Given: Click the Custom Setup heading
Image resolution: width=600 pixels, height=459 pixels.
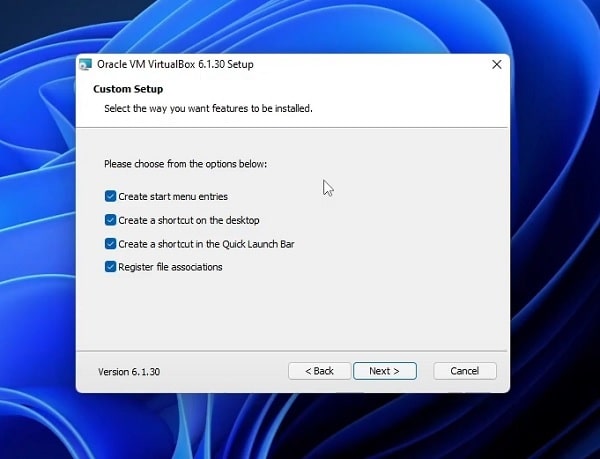Looking at the screenshot, I should (x=128, y=89).
